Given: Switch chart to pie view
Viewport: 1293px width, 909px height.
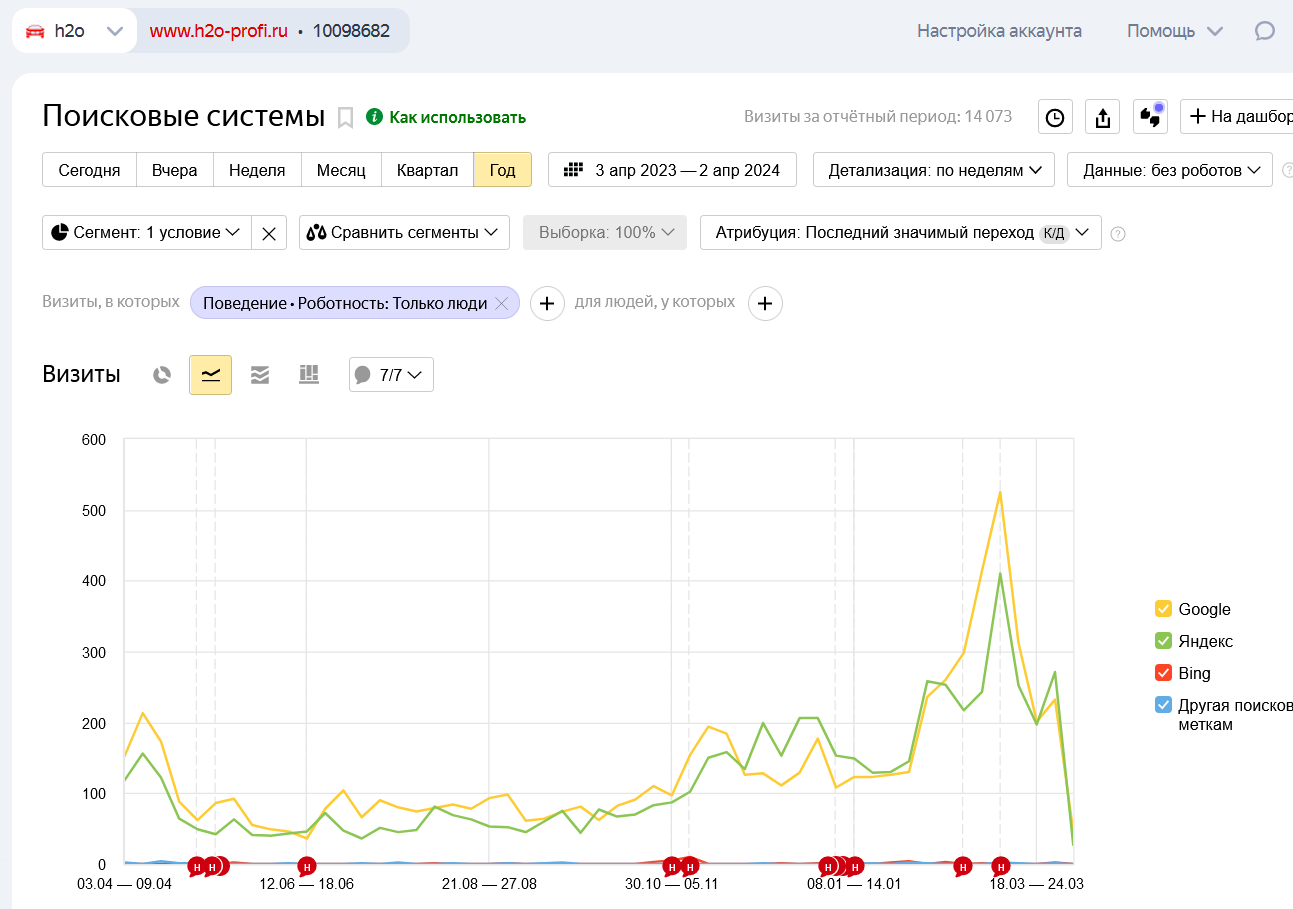Looking at the screenshot, I should point(162,375).
